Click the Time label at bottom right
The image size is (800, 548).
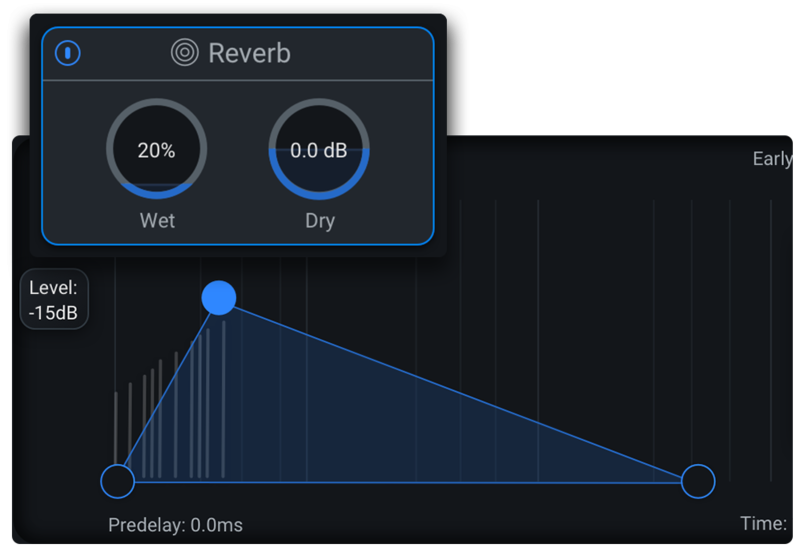764,523
